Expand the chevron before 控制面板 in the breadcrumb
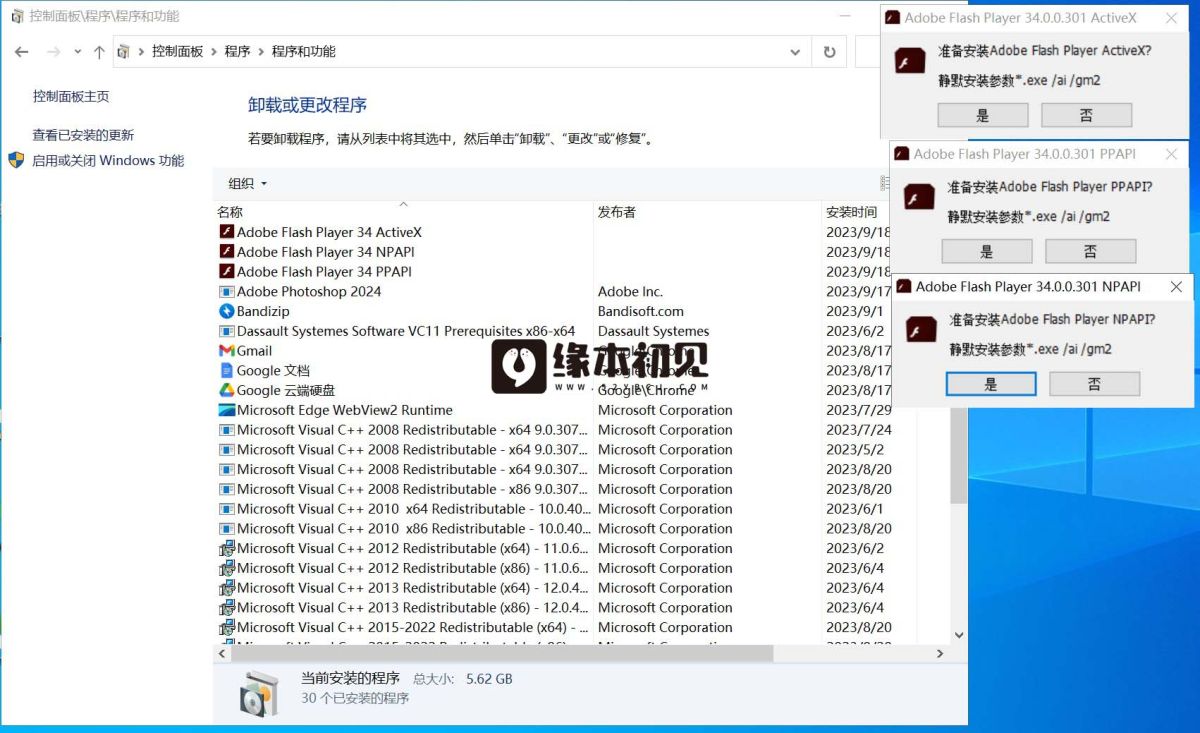 [x=141, y=52]
